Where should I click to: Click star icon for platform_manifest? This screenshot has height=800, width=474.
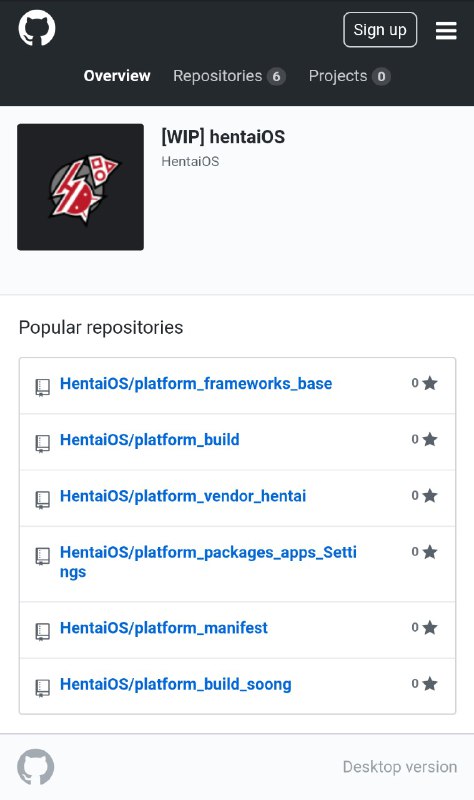click(430, 627)
